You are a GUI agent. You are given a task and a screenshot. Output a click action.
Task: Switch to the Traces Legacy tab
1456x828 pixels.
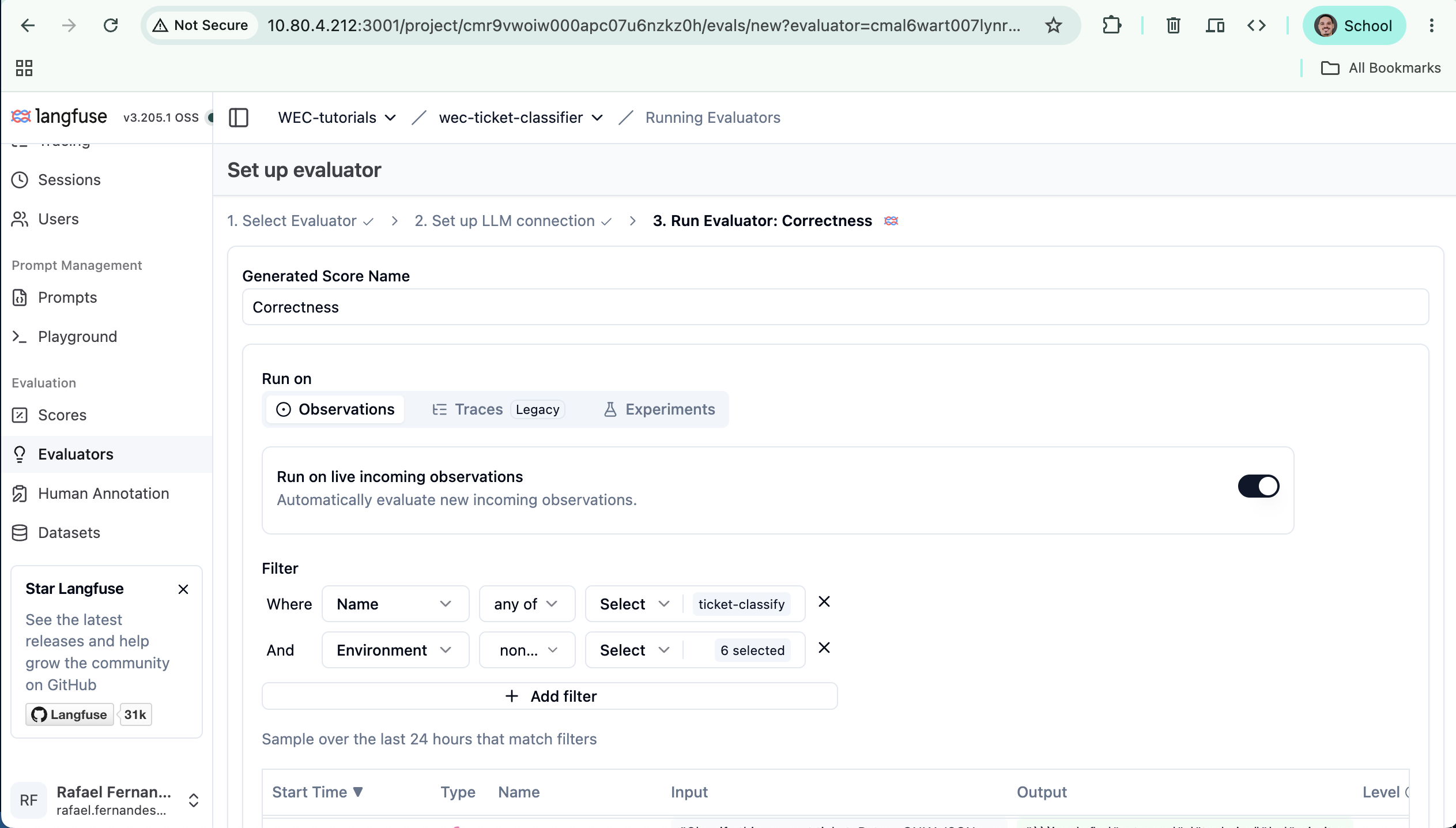(x=498, y=409)
